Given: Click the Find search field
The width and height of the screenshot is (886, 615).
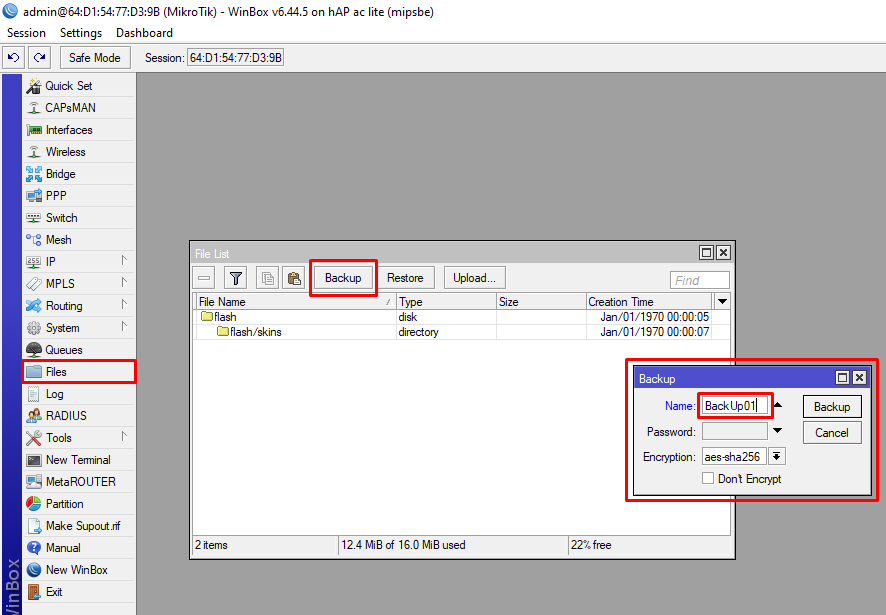Looking at the screenshot, I should [699, 280].
